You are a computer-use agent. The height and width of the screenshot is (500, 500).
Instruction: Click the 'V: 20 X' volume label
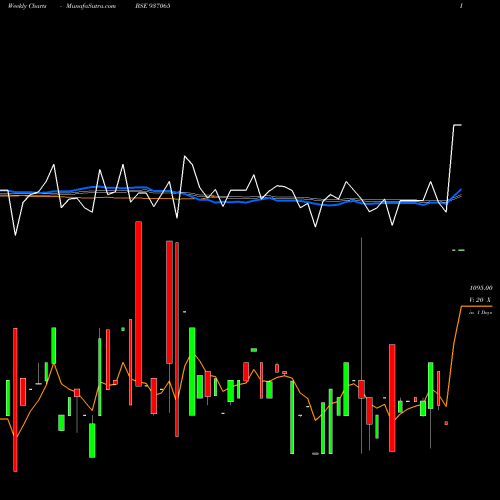click(480, 300)
